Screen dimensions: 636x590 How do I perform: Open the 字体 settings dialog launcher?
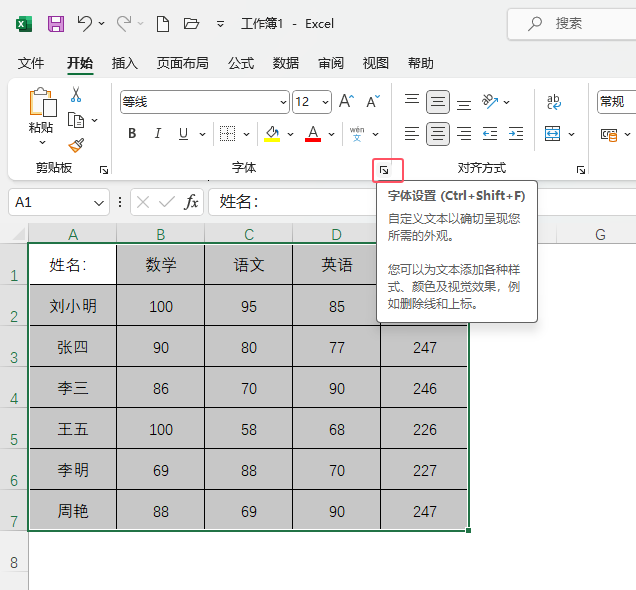click(384, 170)
